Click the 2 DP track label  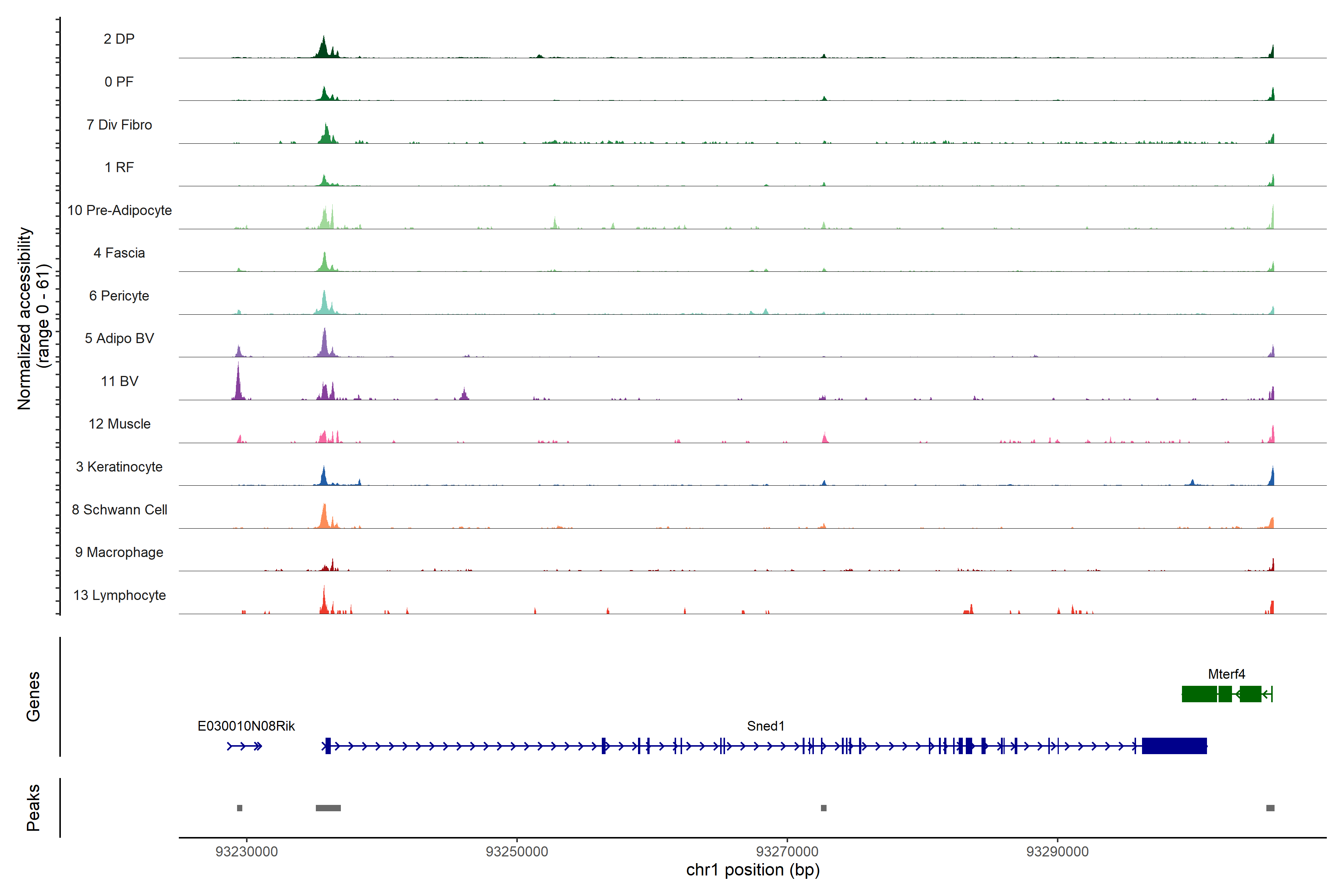(119, 39)
